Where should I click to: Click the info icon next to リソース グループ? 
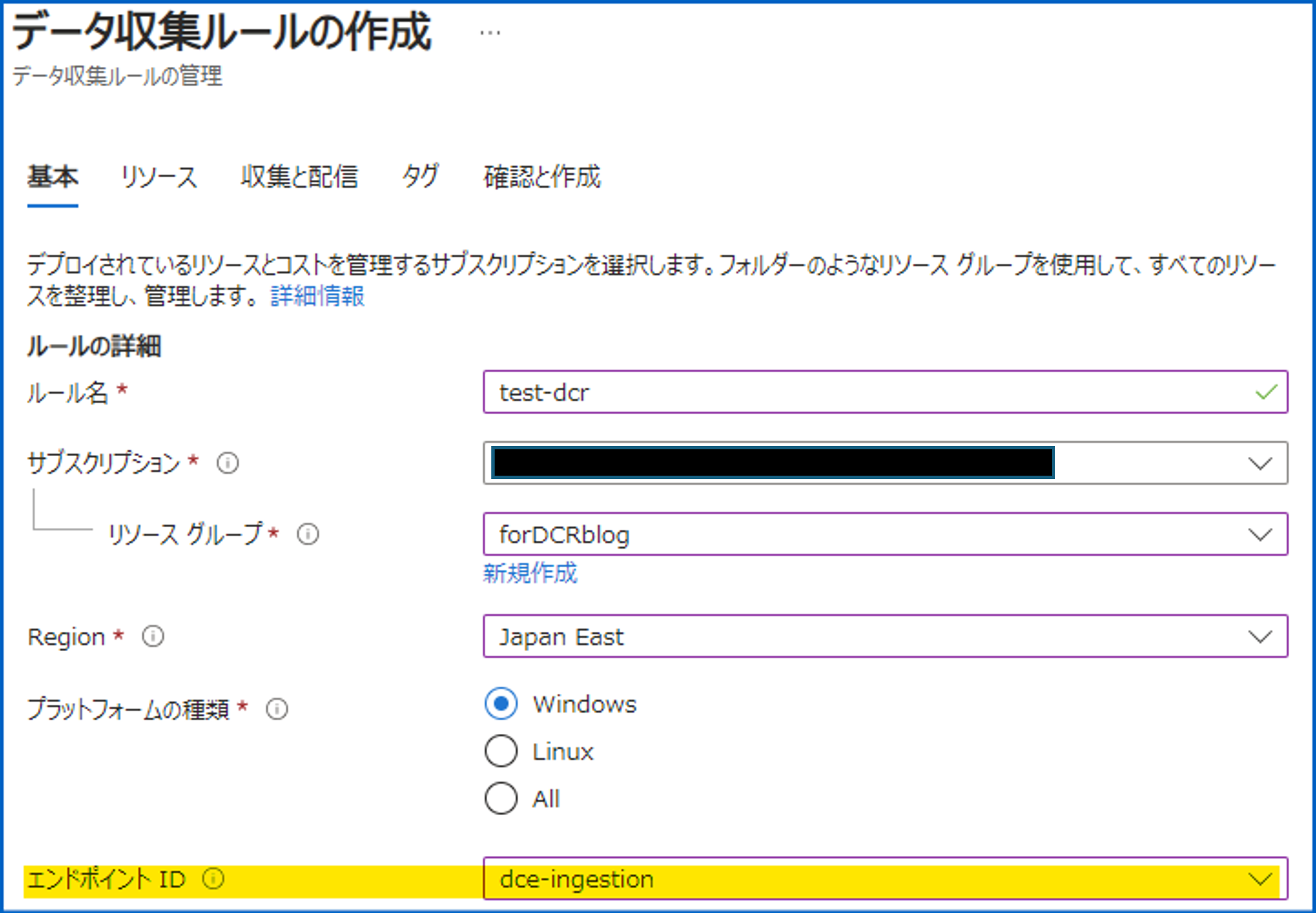tap(308, 534)
